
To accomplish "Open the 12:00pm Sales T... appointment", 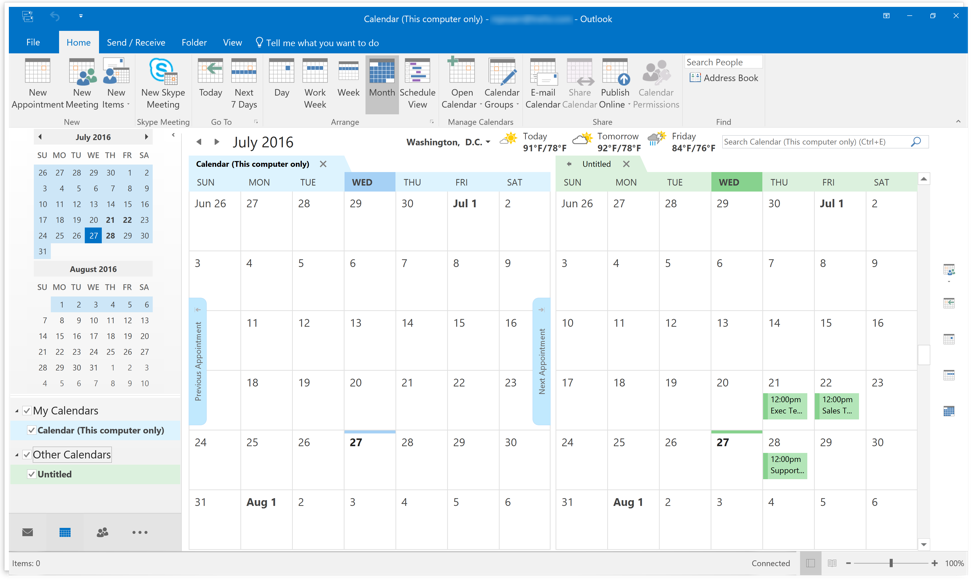I will click(x=837, y=405).
